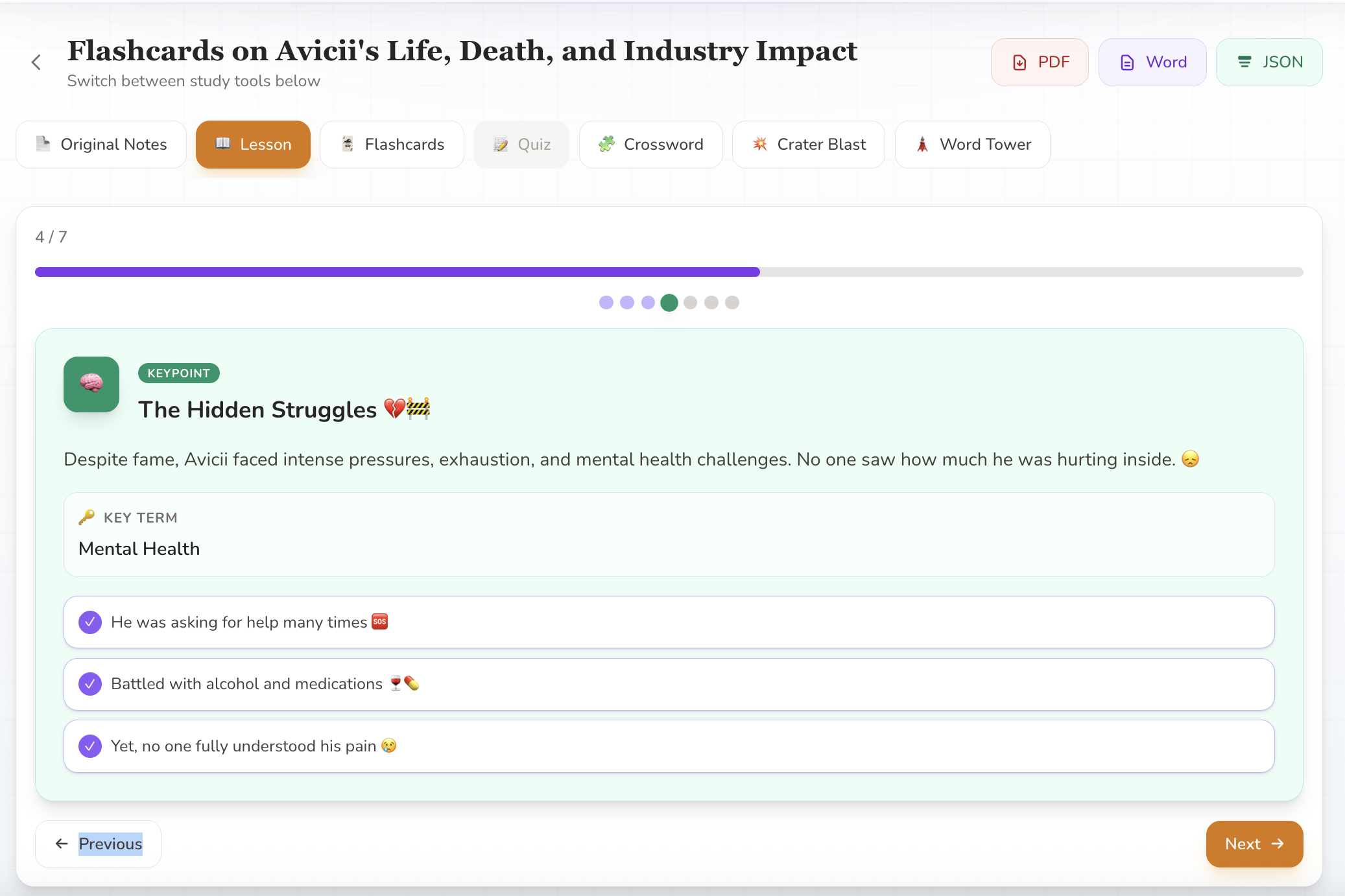This screenshot has height=896, width=1345.
Task: Jump to lesson step one dot
Action: [x=606, y=303]
